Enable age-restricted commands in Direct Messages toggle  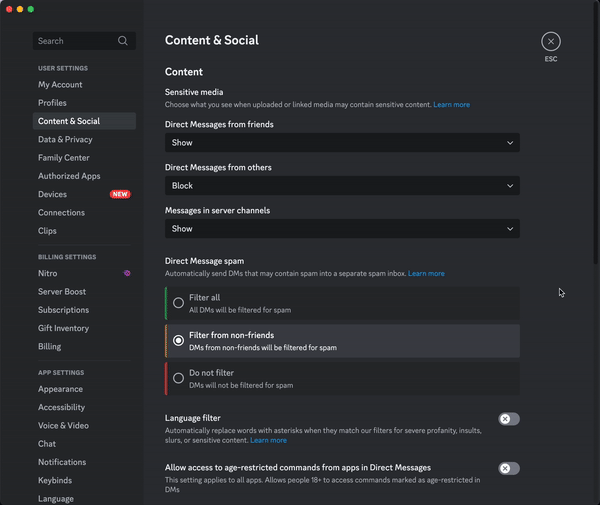point(509,468)
